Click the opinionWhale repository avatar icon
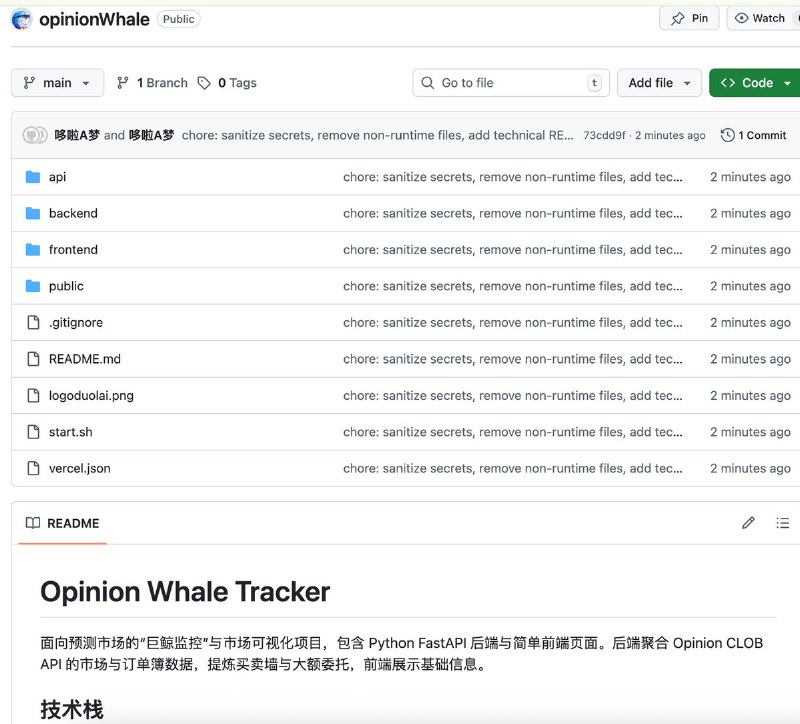Image resolution: width=800 pixels, height=724 pixels. [x=20, y=18]
